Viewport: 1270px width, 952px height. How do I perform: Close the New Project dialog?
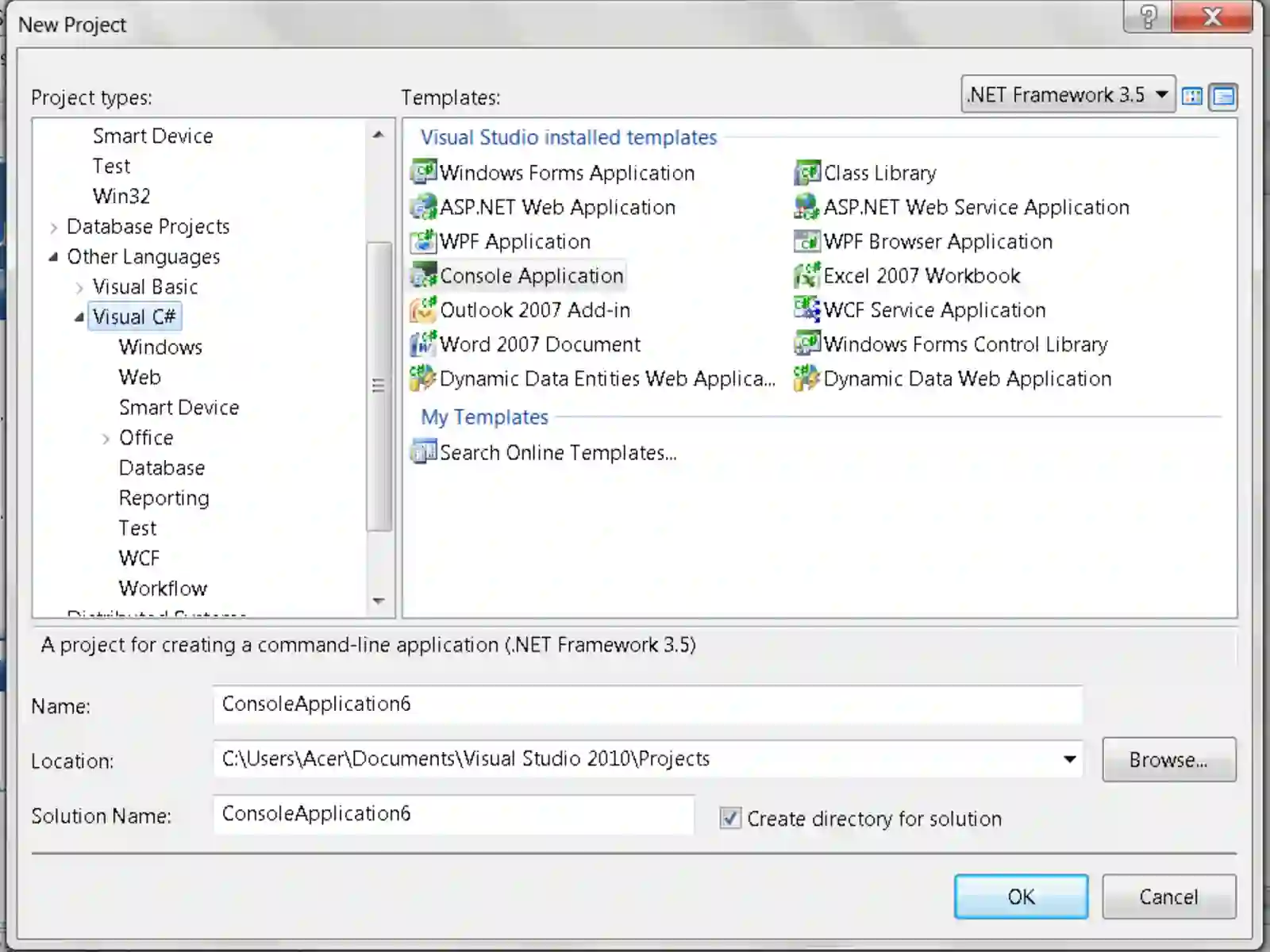pos(1212,17)
